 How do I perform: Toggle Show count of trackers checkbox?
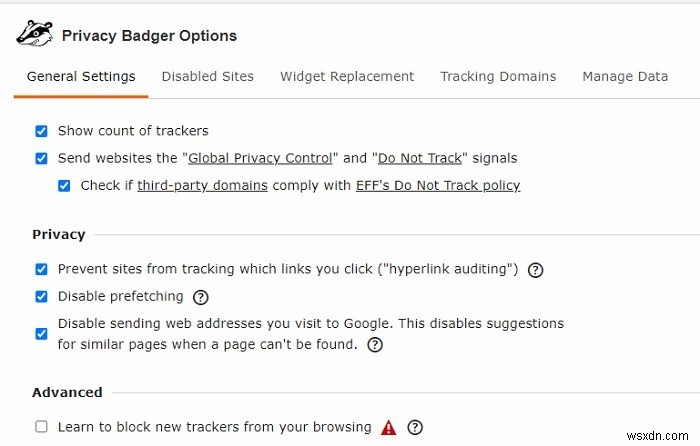pyautogui.click(x=41, y=131)
